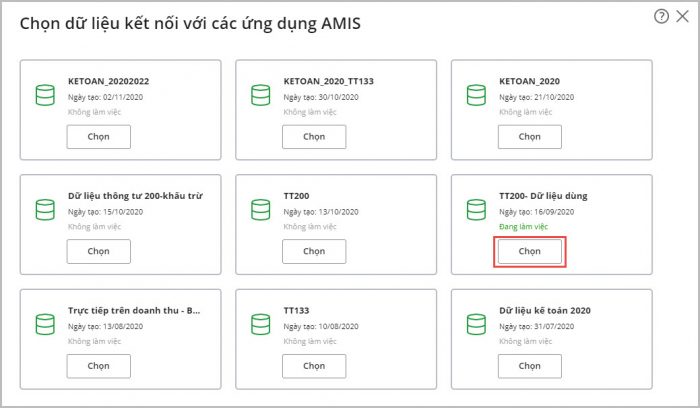Click date text Ngày tạo: 21/10/2020
This screenshot has width=700, height=408.
click(x=537, y=97)
